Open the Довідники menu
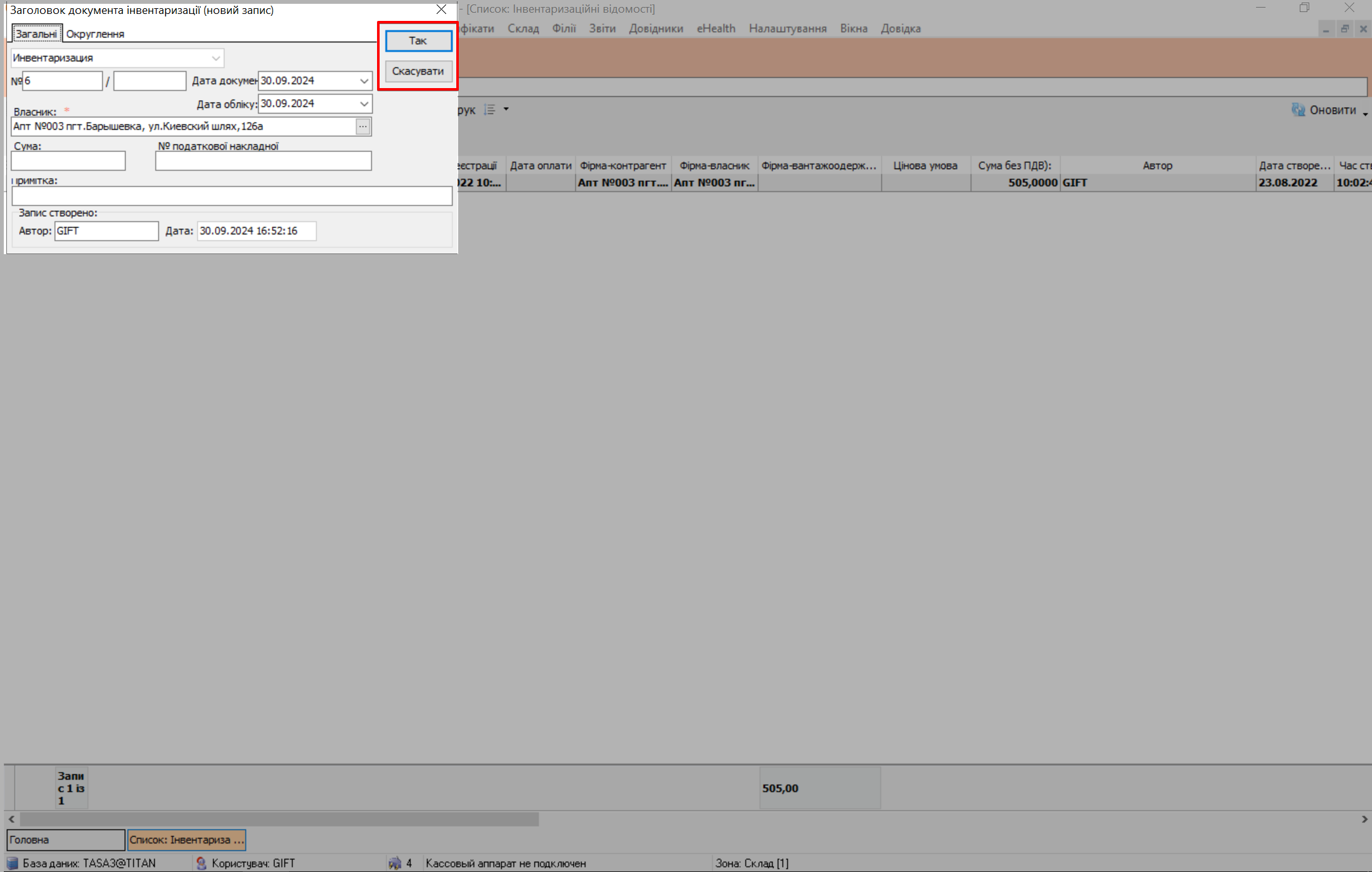1372x872 pixels. click(x=656, y=29)
